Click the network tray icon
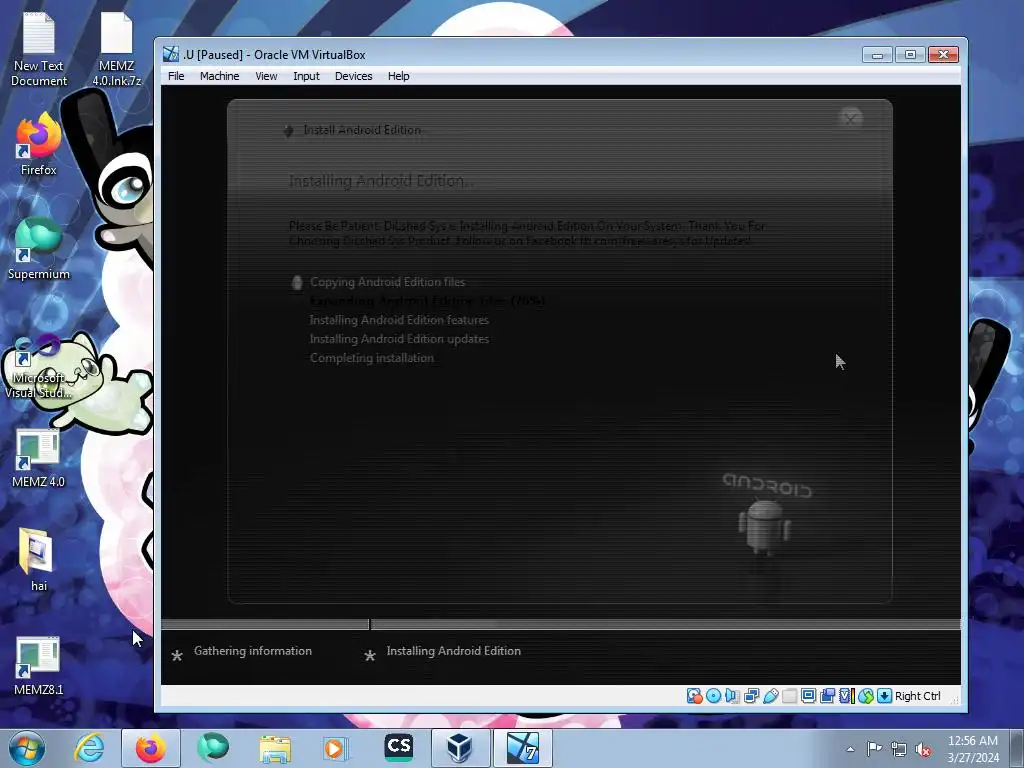The width and height of the screenshot is (1024, 768). click(x=899, y=749)
